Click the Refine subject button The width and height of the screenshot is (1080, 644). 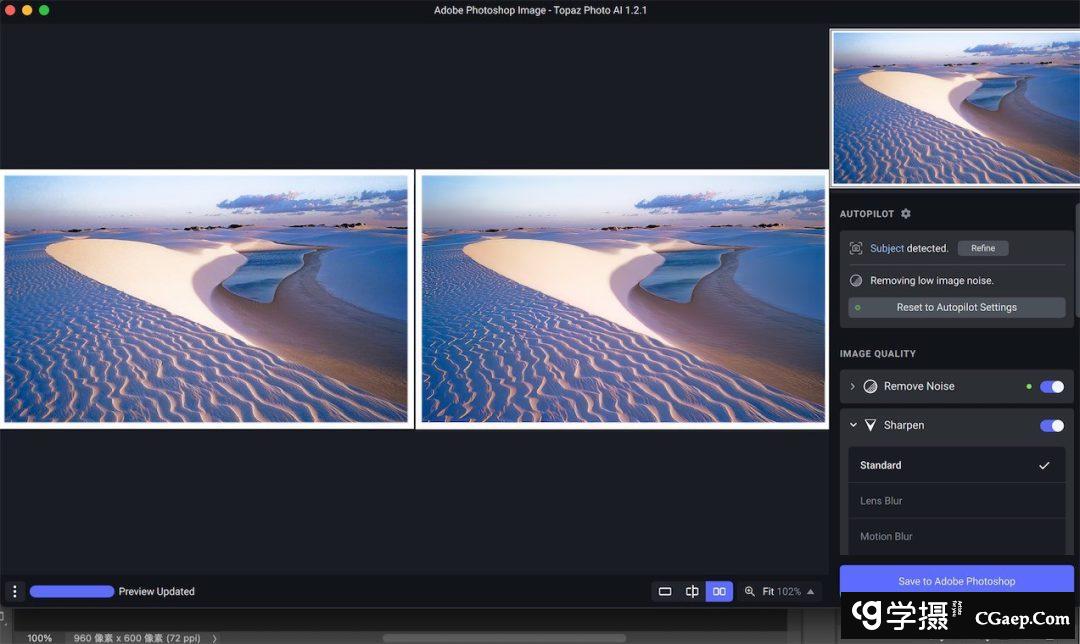983,248
